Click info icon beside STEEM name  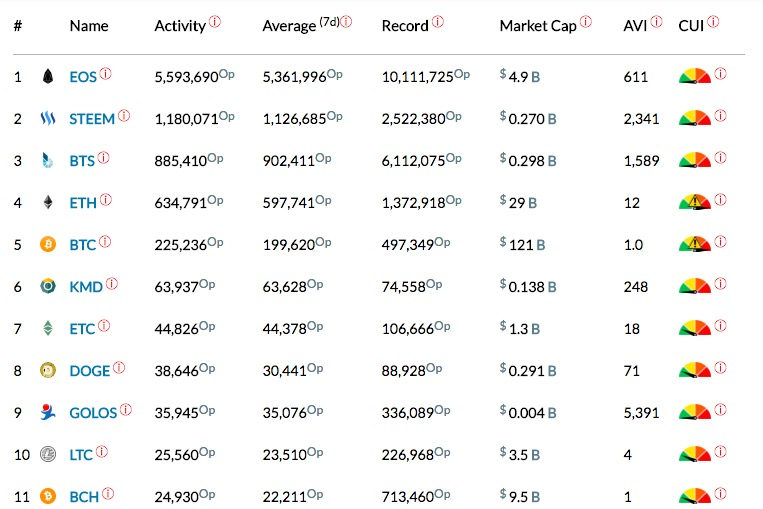(x=124, y=115)
